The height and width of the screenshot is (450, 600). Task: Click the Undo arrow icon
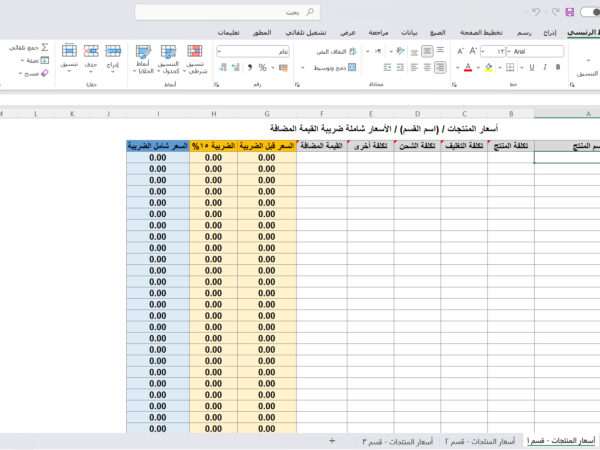click(538, 12)
